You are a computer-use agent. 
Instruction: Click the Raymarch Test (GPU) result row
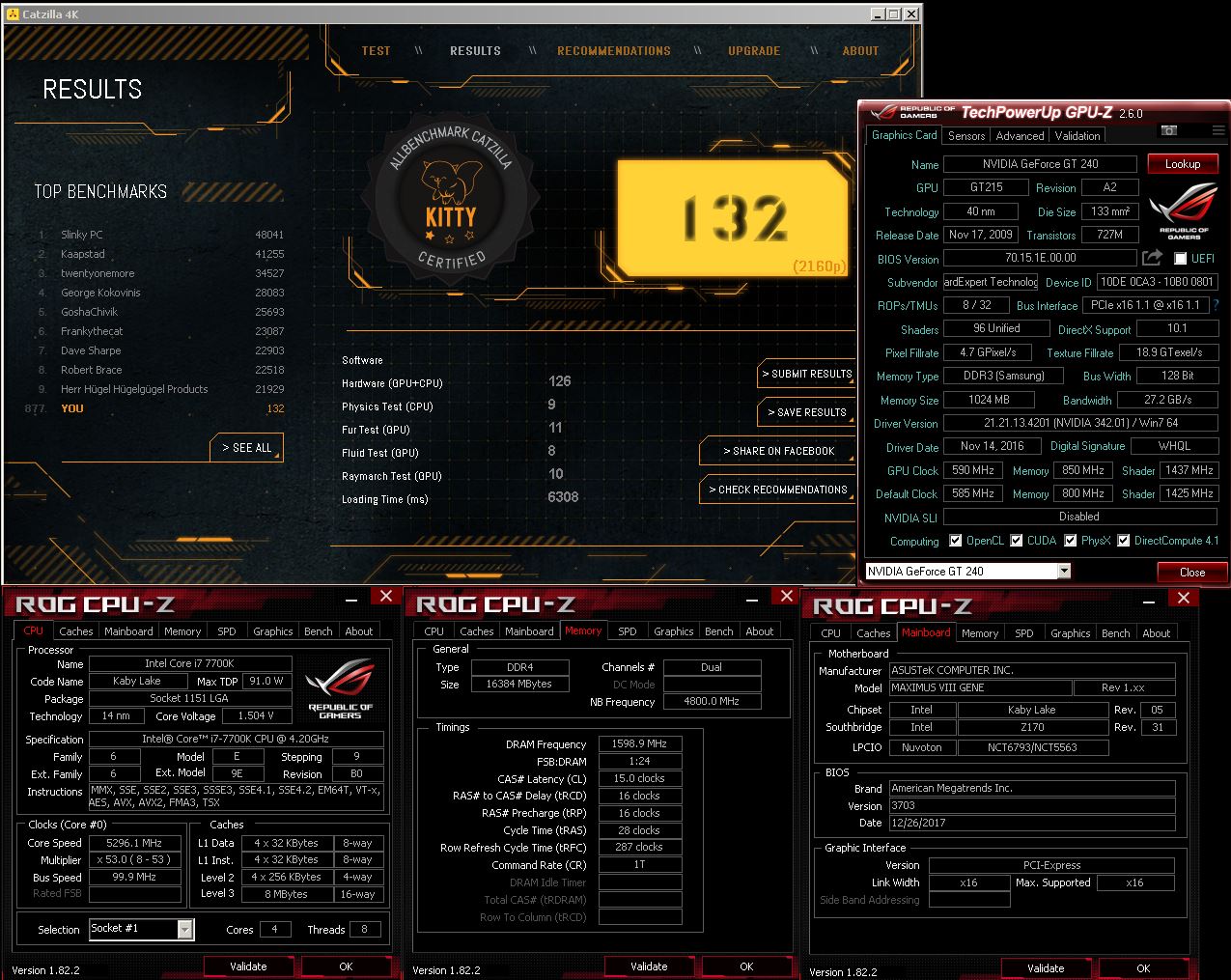454,475
